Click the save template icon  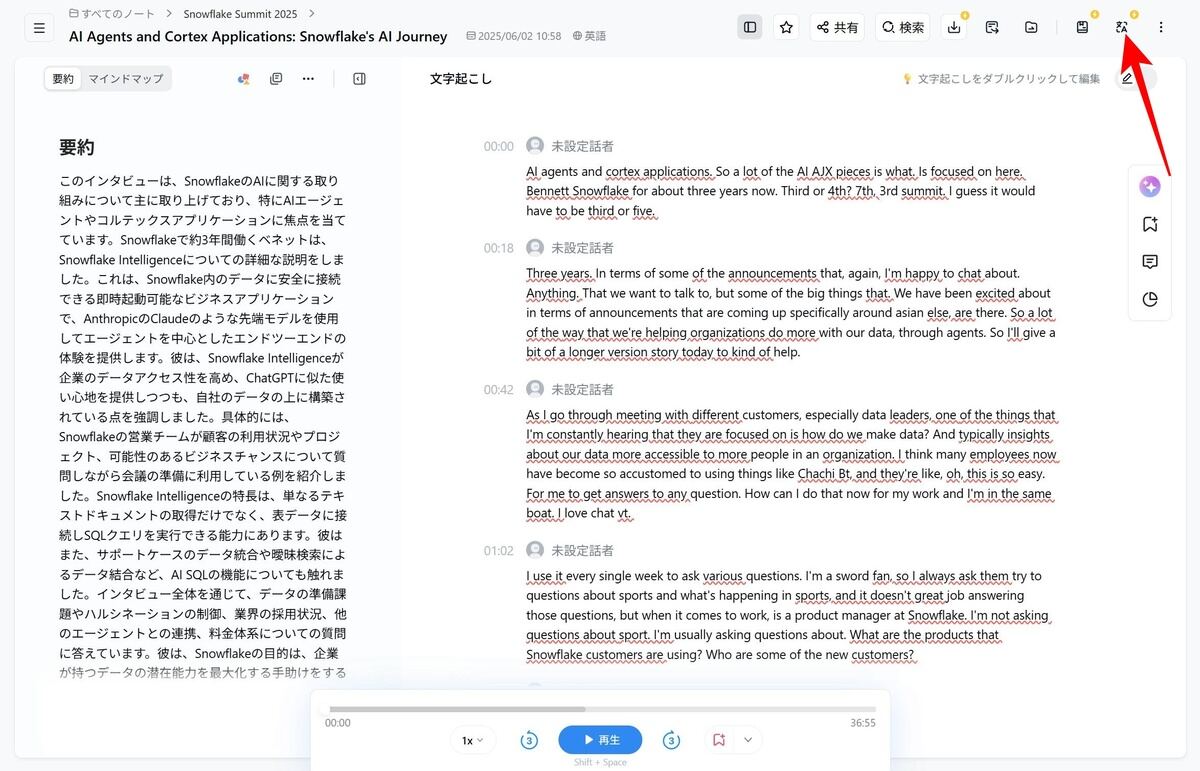tap(1082, 27)
